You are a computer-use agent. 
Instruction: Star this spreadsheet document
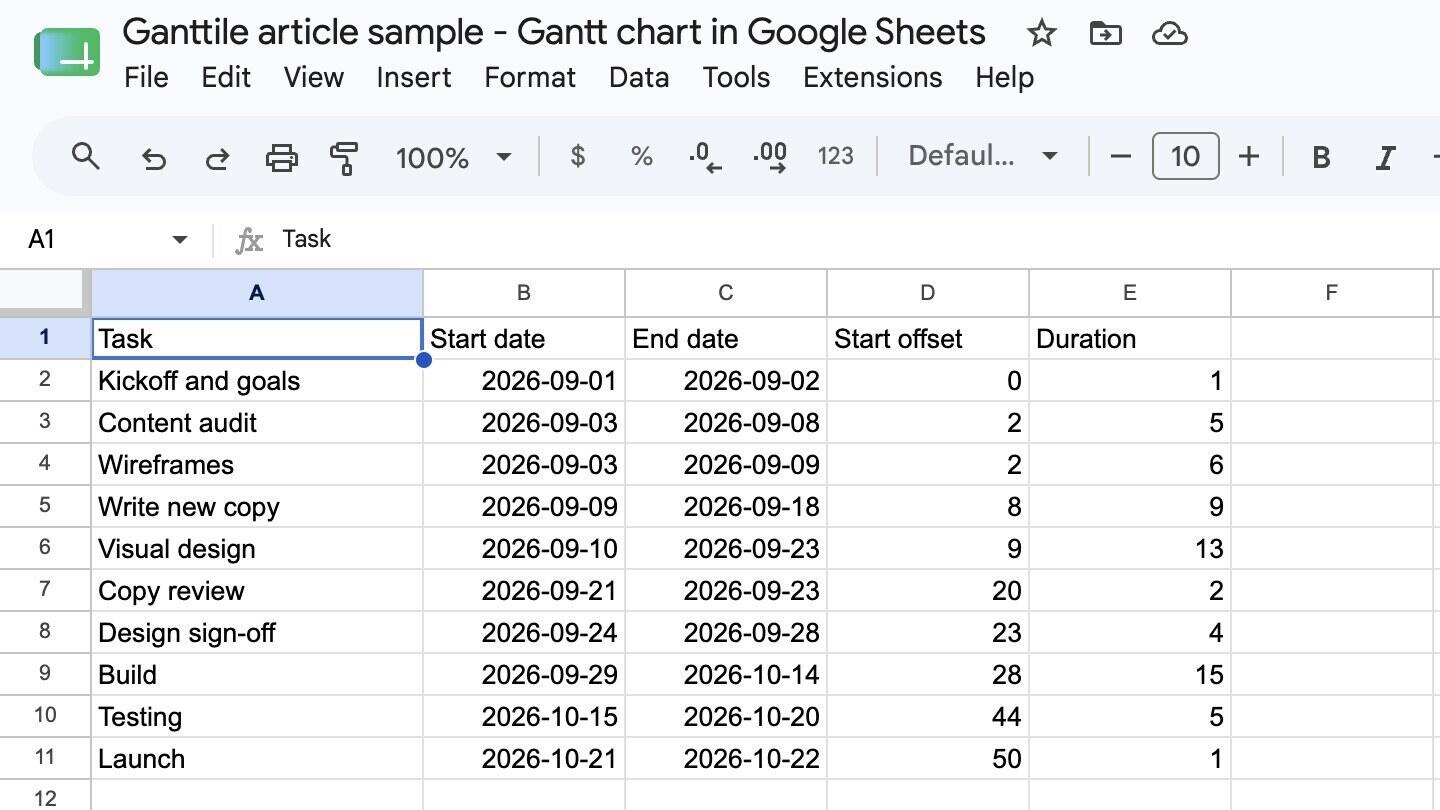pos(1041,34)
